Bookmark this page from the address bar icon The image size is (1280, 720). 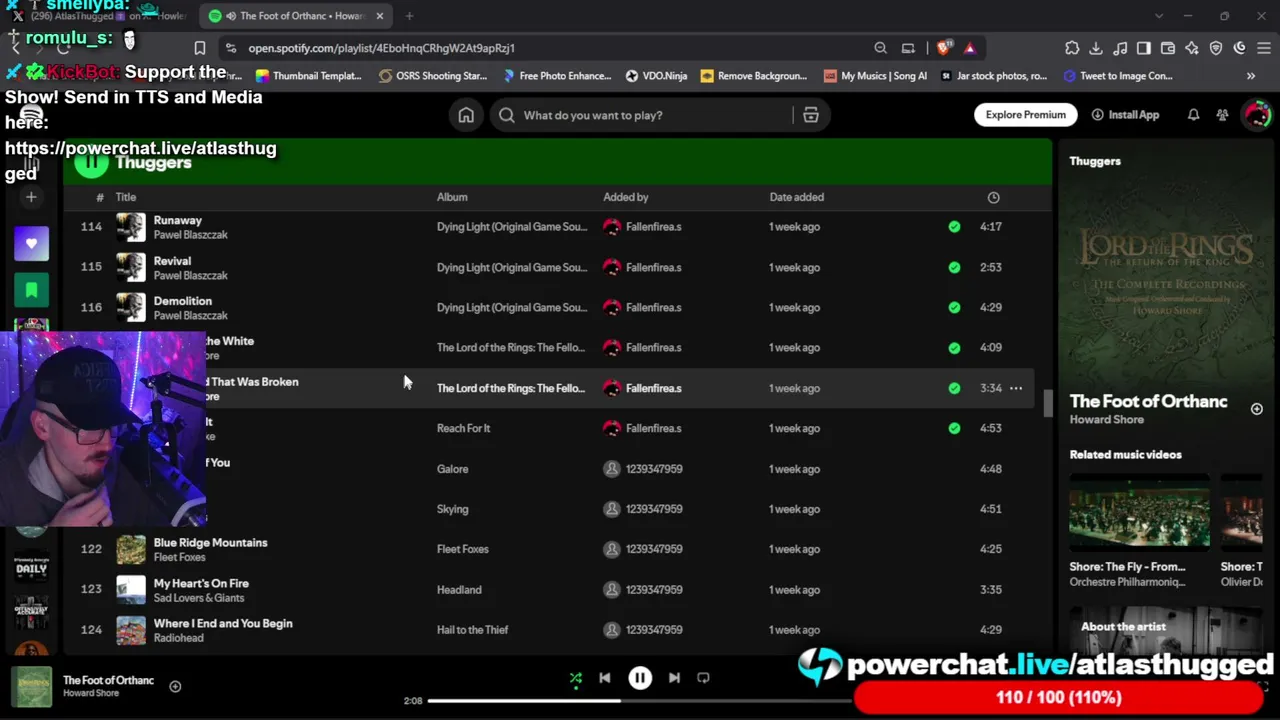click(199, 48)
